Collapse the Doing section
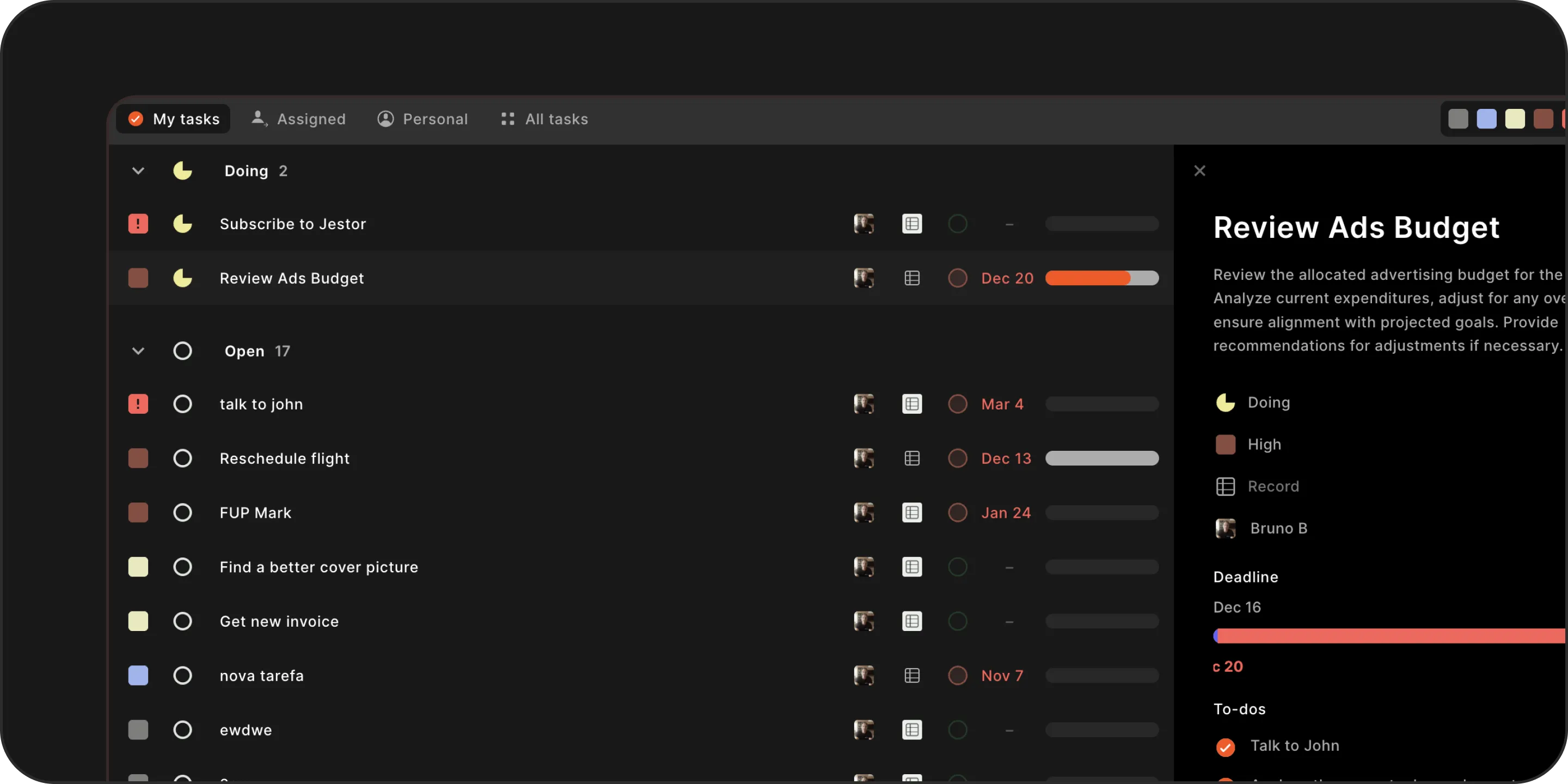1568x784 pixels. pyautogui.click(x=138, y=170)
